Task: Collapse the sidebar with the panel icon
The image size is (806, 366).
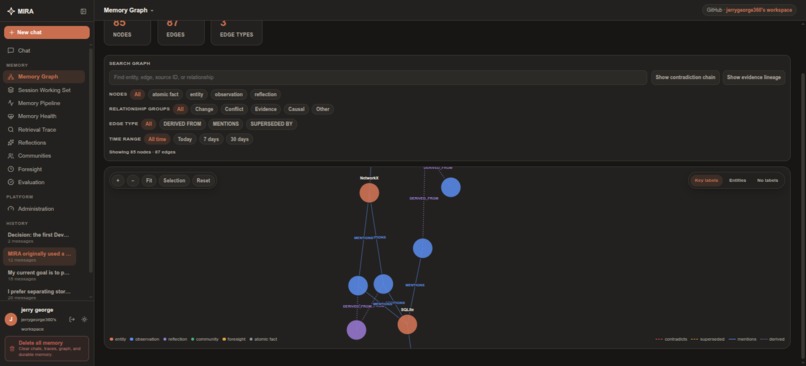Action: [x=83, y=11]
